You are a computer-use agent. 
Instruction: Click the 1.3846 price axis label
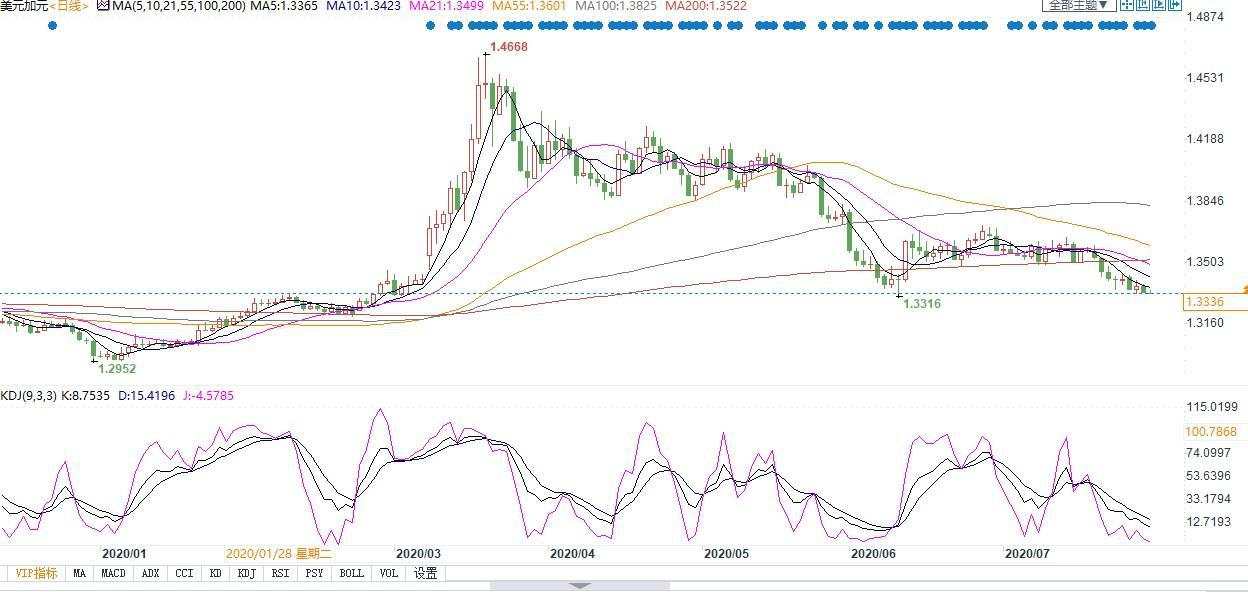coord(1204,201)
